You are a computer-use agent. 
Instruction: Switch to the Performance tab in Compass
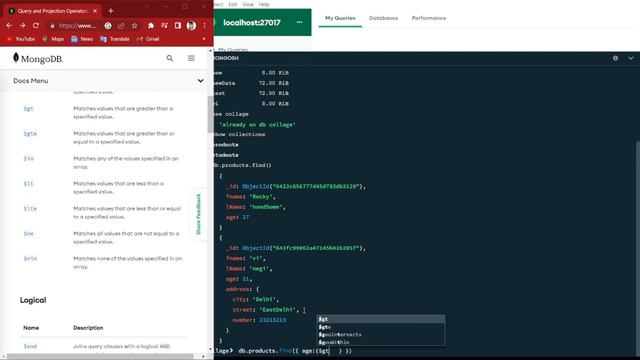(429, 18)
